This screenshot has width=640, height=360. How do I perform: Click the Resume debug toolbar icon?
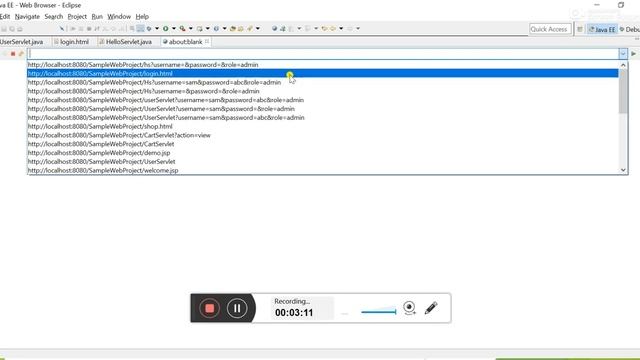pyautogui.click(x=73, y=29)
